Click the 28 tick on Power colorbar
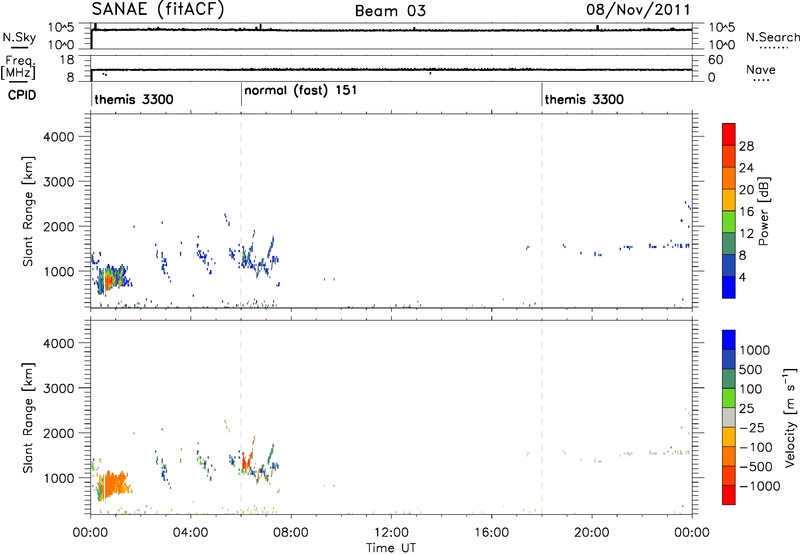The width and height of the screenshot is (800, 554). coord(746,146)
